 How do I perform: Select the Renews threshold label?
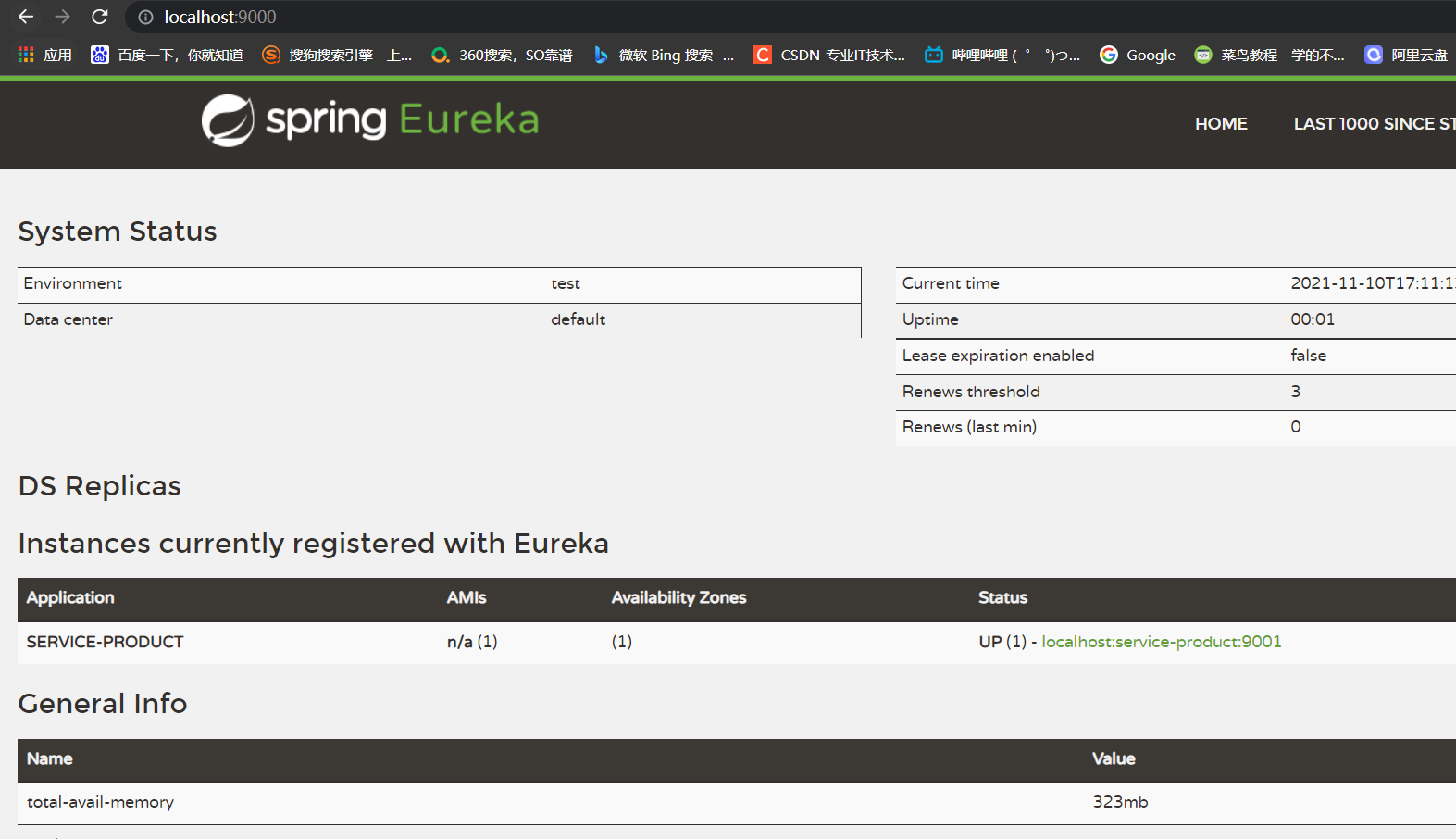[971, 392]
